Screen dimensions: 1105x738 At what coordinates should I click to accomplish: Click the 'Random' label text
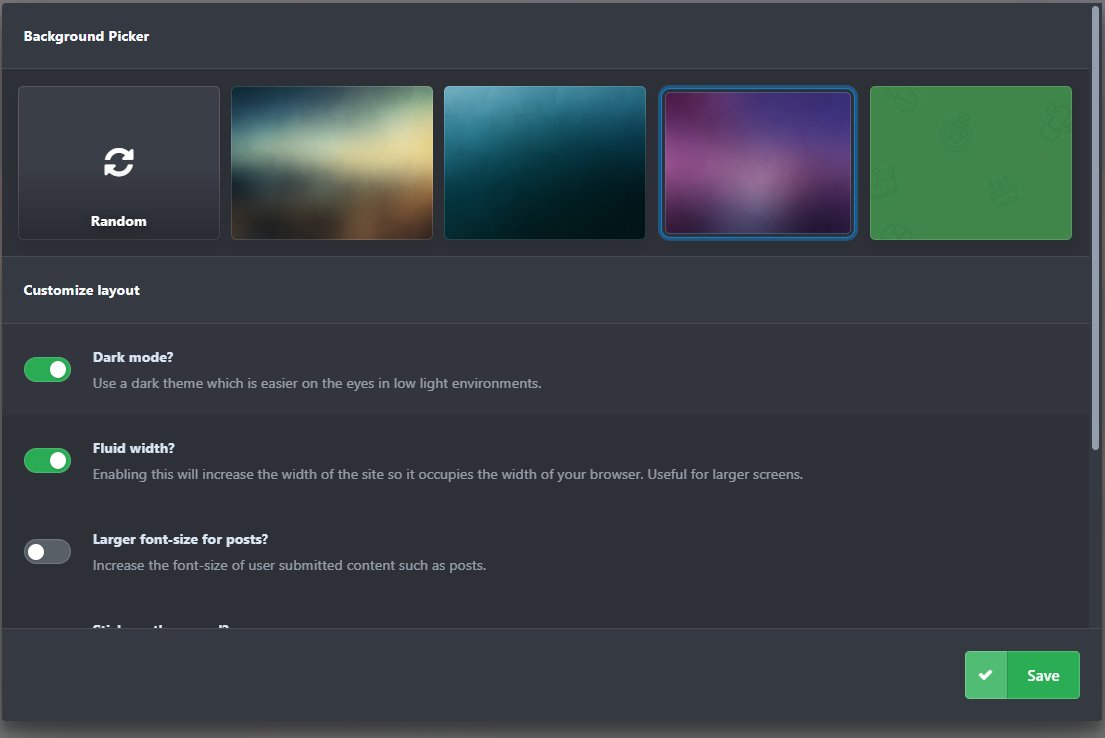click(118, 221)
